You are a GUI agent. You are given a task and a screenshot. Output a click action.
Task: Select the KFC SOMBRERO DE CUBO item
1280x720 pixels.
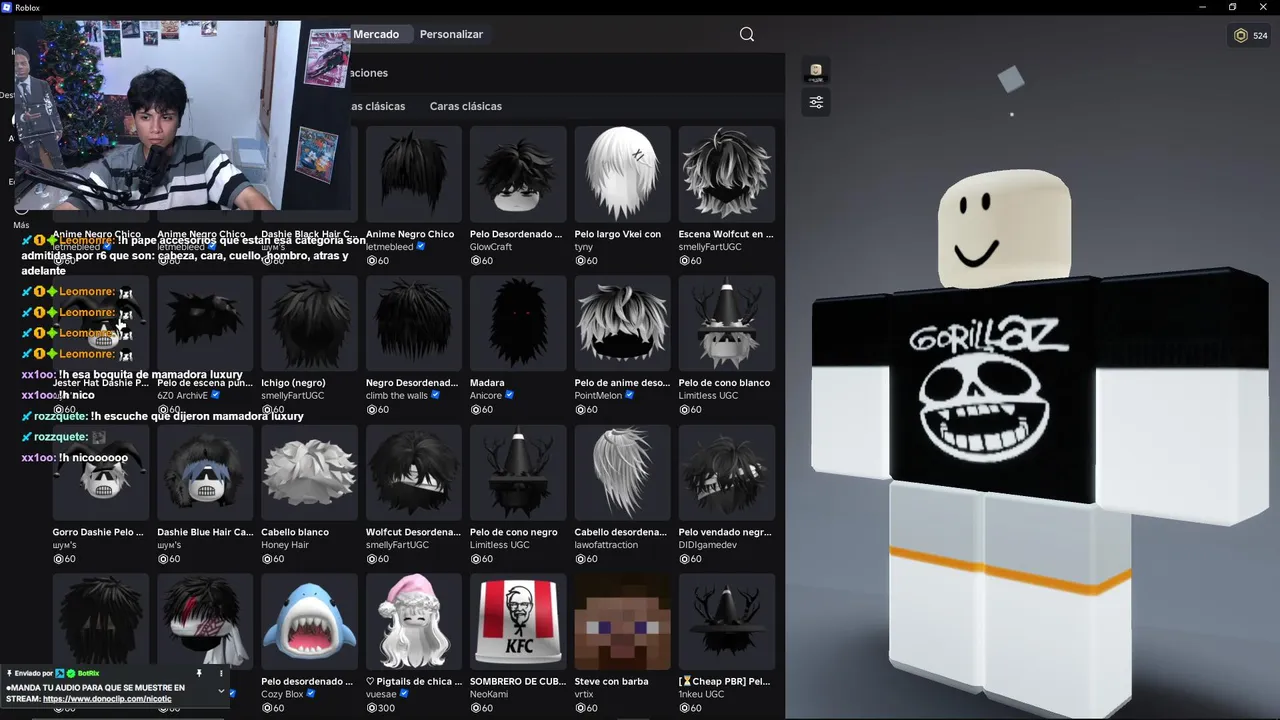518,621
